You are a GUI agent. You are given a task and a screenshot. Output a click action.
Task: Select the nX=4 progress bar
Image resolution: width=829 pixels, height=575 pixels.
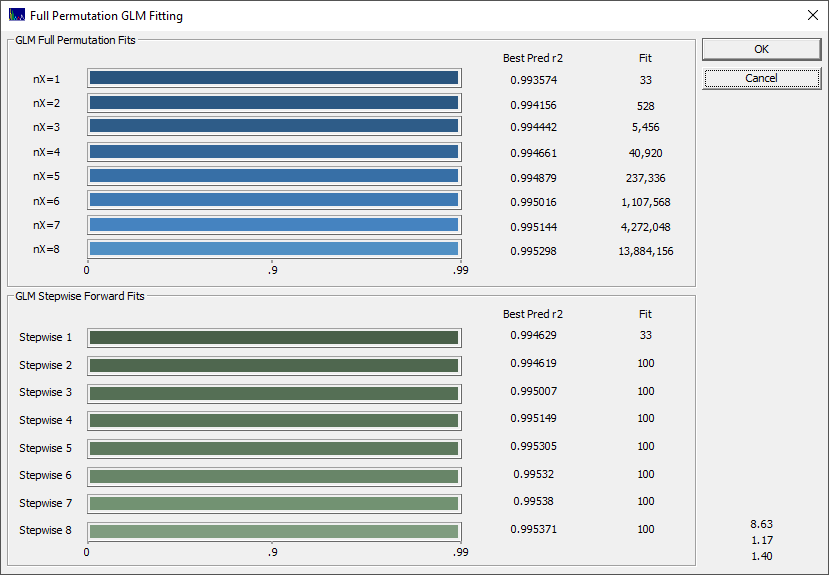pos(274,152)
